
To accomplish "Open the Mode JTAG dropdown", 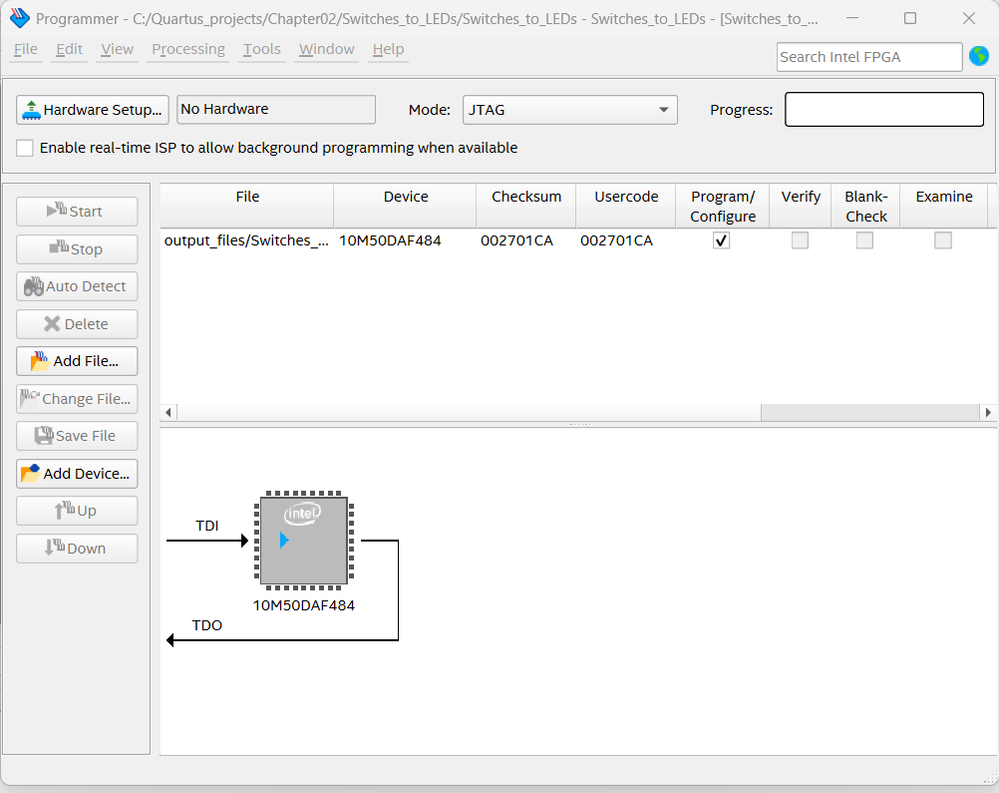I will [x=569, y=110].
